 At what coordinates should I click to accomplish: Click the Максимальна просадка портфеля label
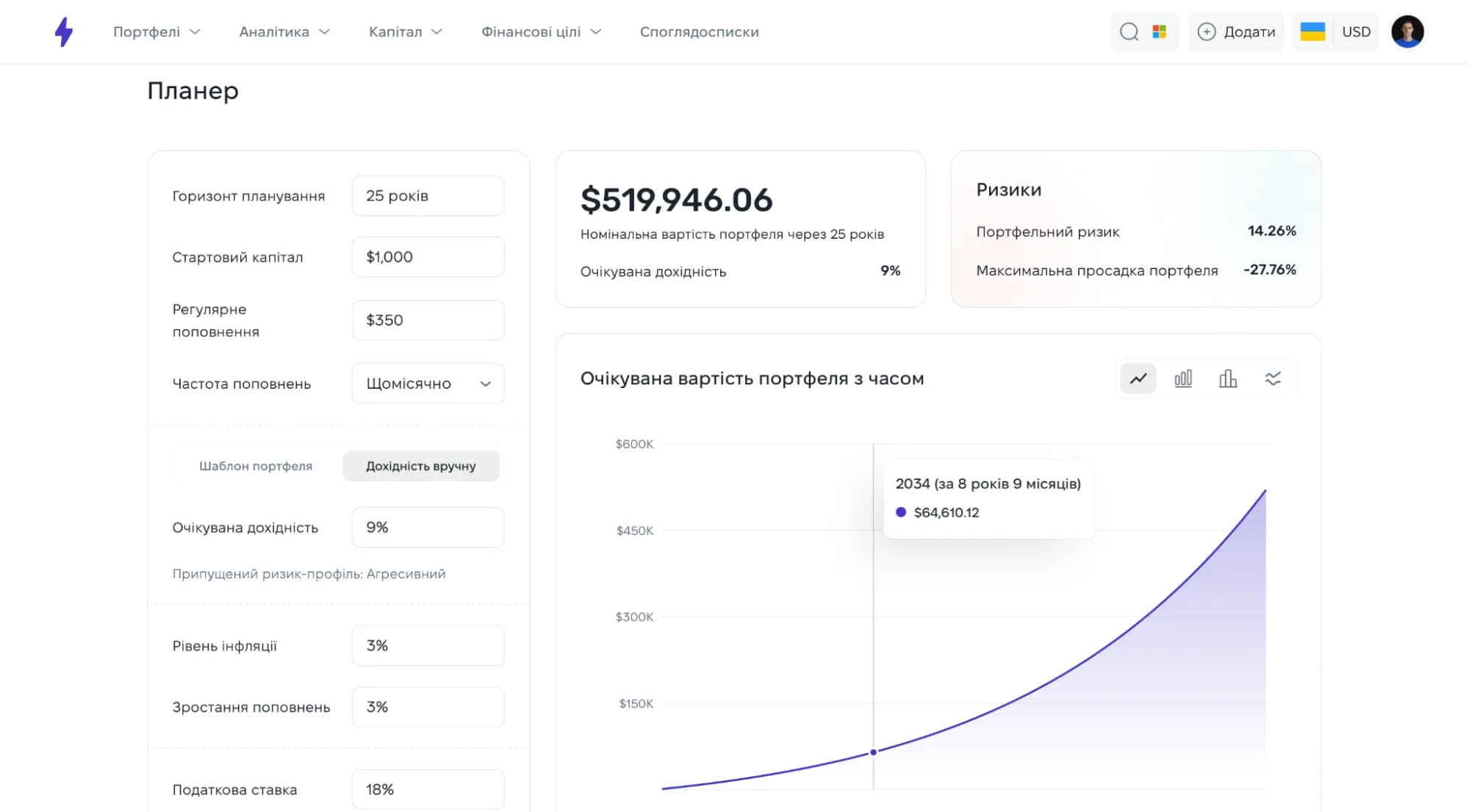1096,270
